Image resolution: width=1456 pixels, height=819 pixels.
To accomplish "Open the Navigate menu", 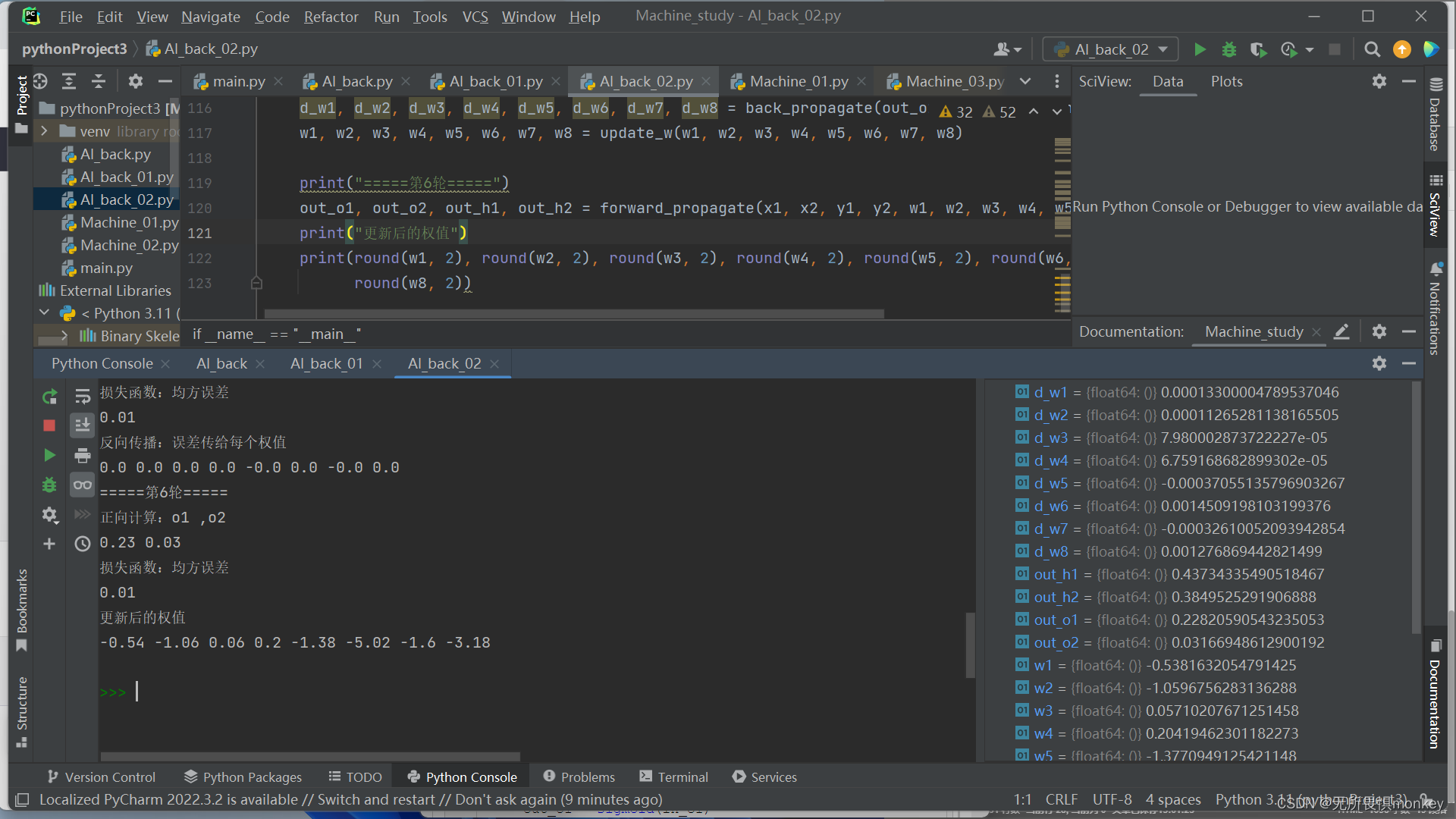I will pyautogui.click(x=210, y=17).
